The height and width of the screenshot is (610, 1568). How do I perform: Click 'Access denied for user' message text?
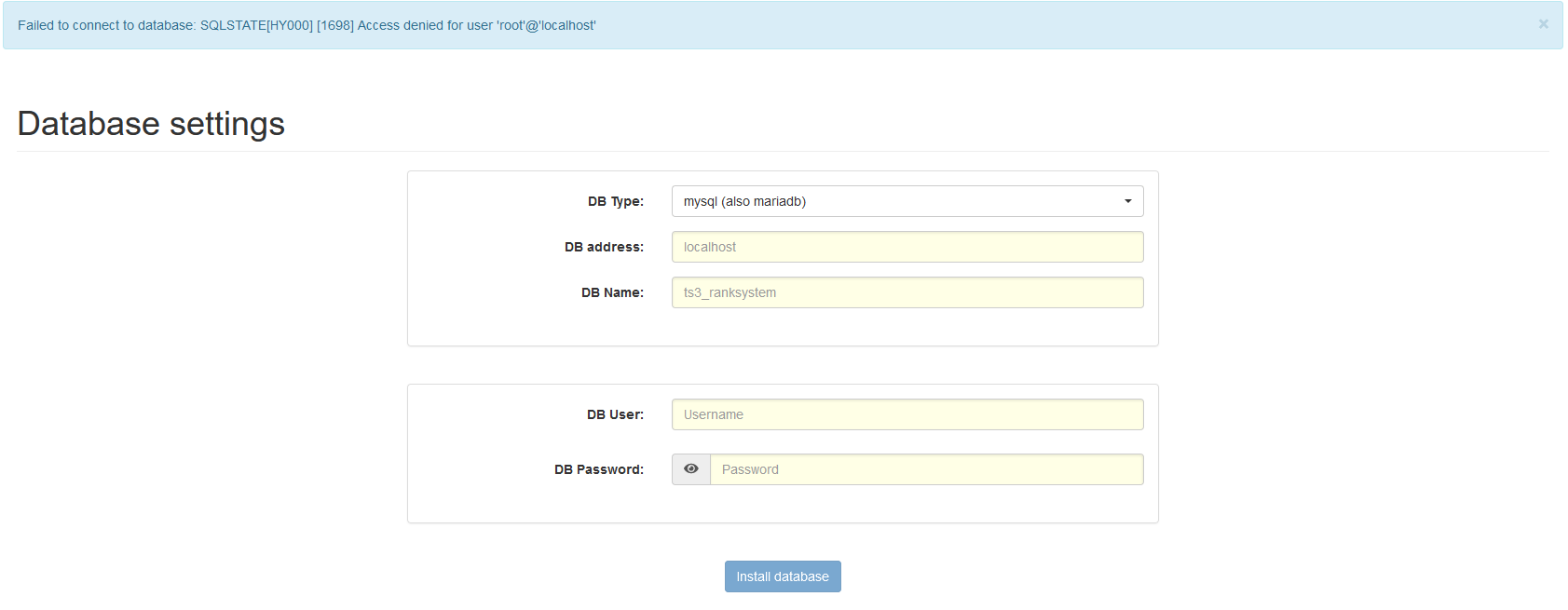(425, 25)
